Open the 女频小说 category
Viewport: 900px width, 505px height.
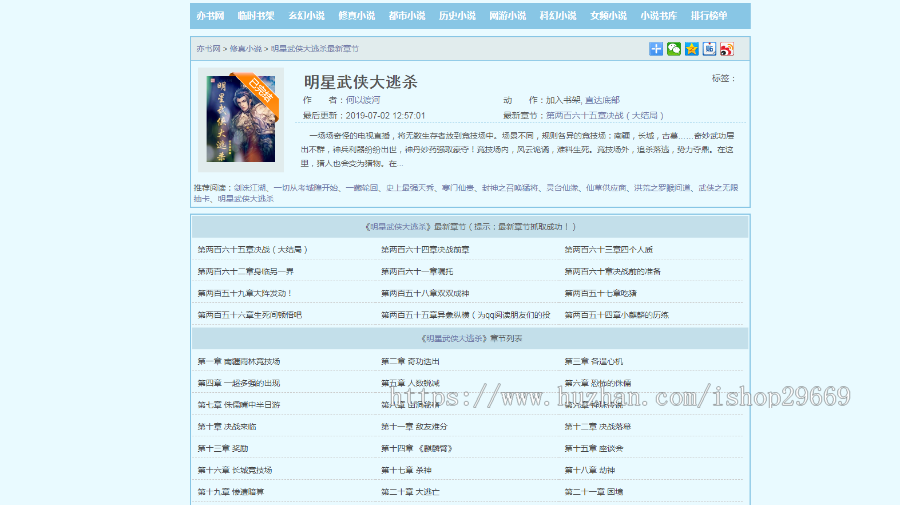coord(608,16)
